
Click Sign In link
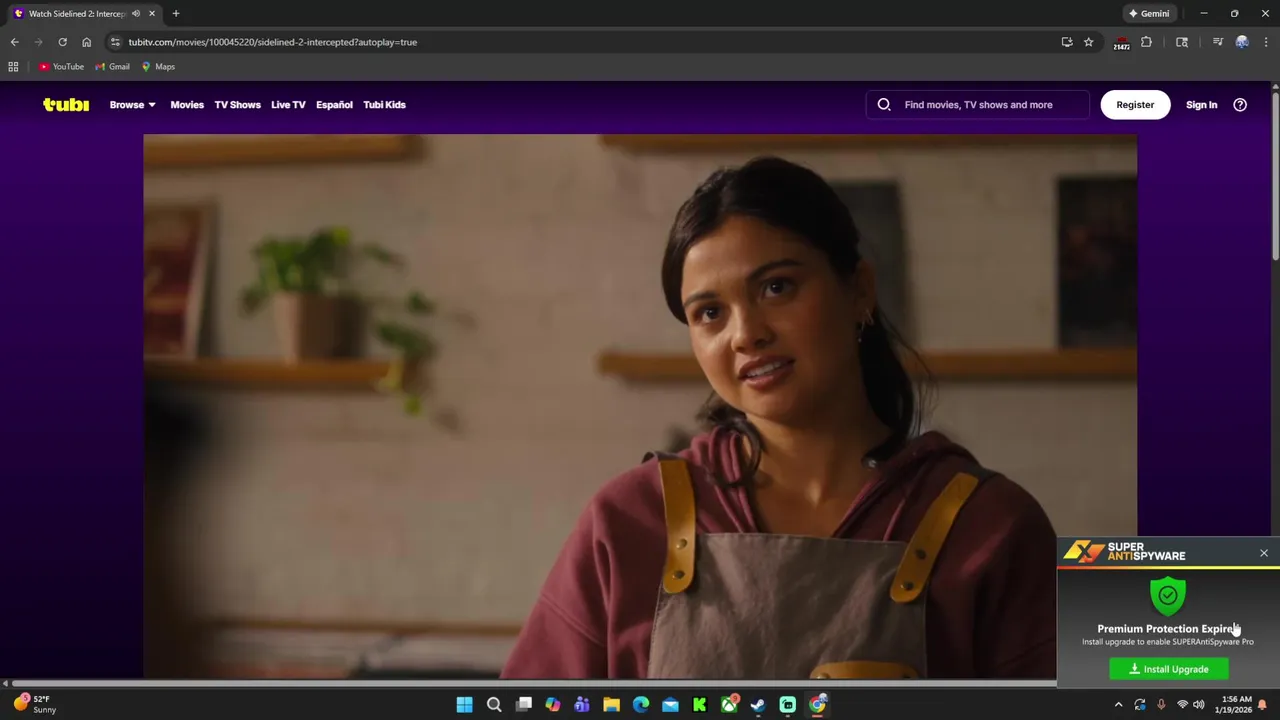click(x=1201, y=105)
